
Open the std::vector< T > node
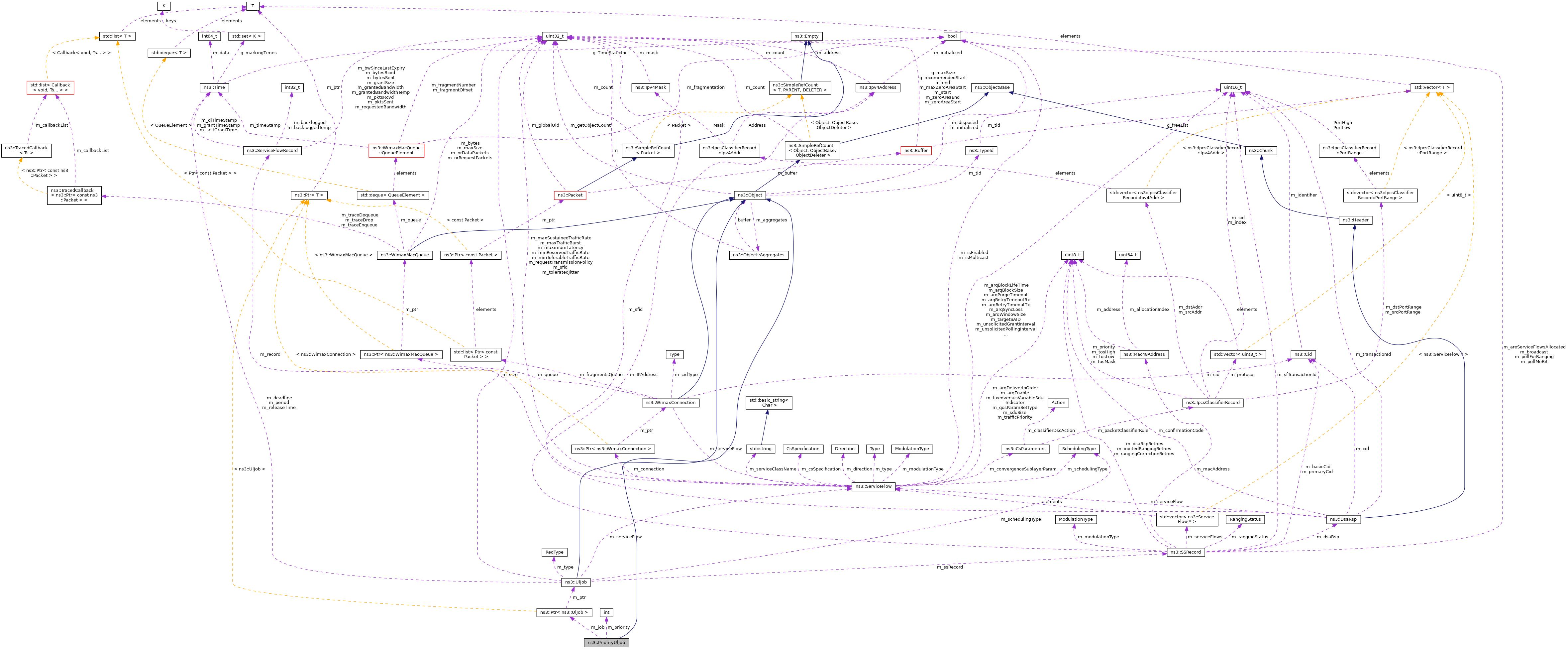1432,88
